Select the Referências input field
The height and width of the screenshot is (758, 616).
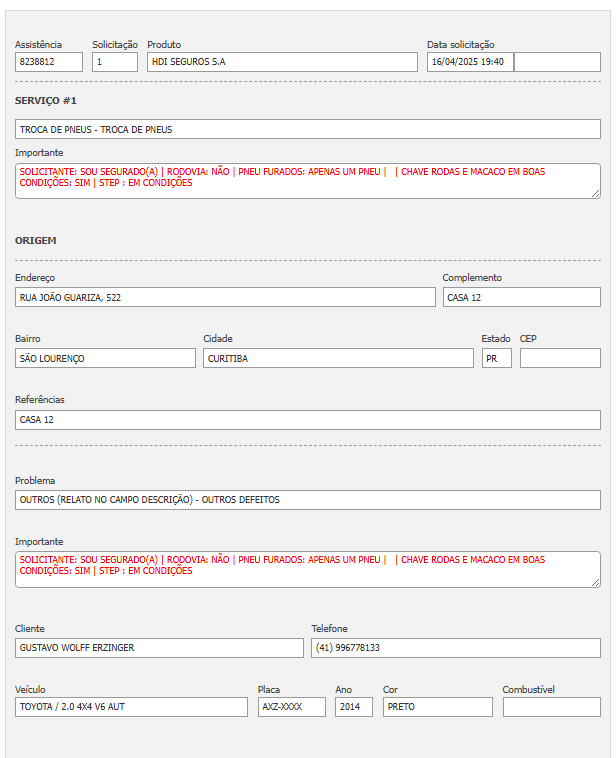click(x=308, y=420)
